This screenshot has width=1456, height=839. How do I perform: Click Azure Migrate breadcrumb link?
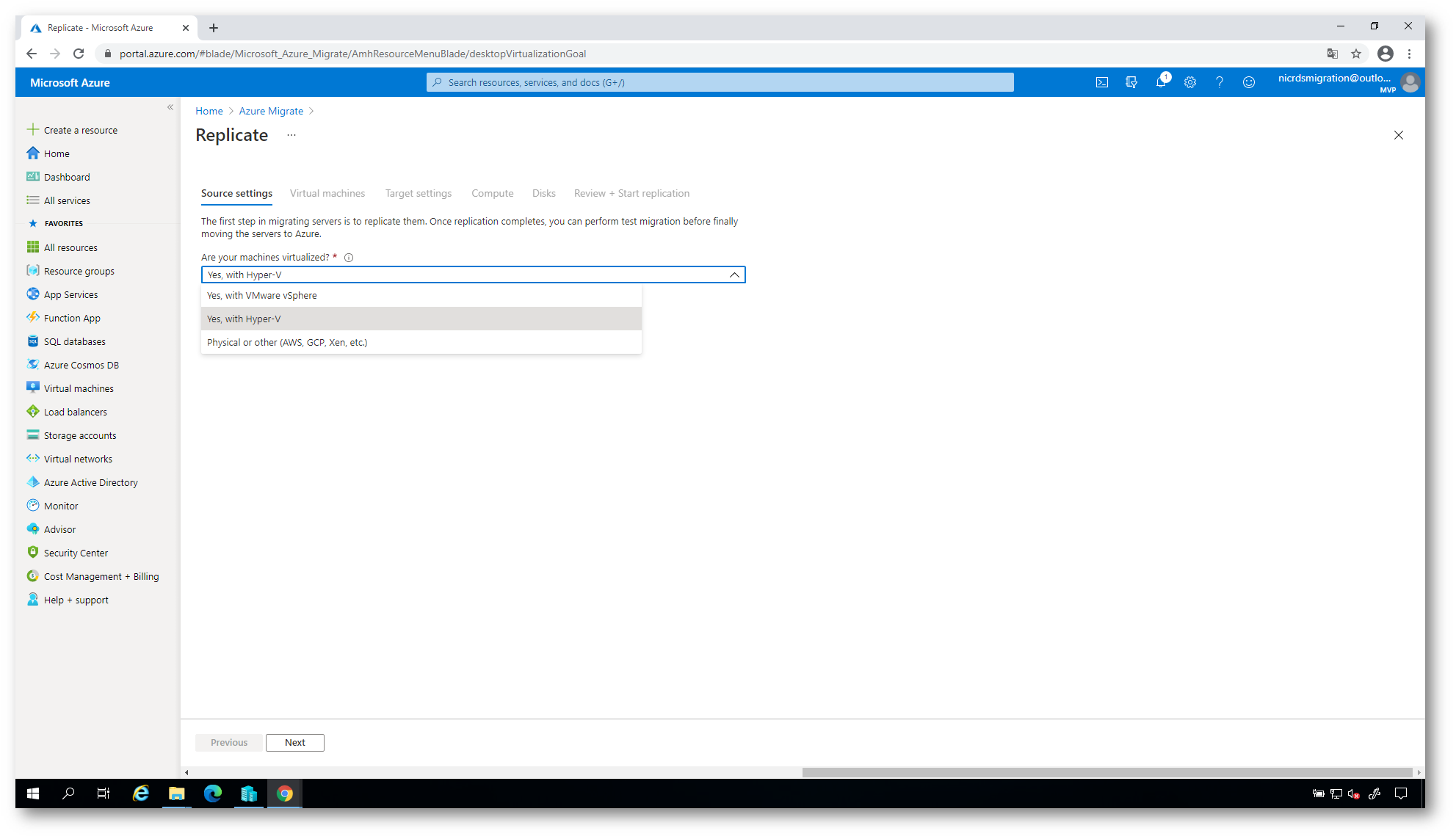pyautogui.click(x=271, y=111)
